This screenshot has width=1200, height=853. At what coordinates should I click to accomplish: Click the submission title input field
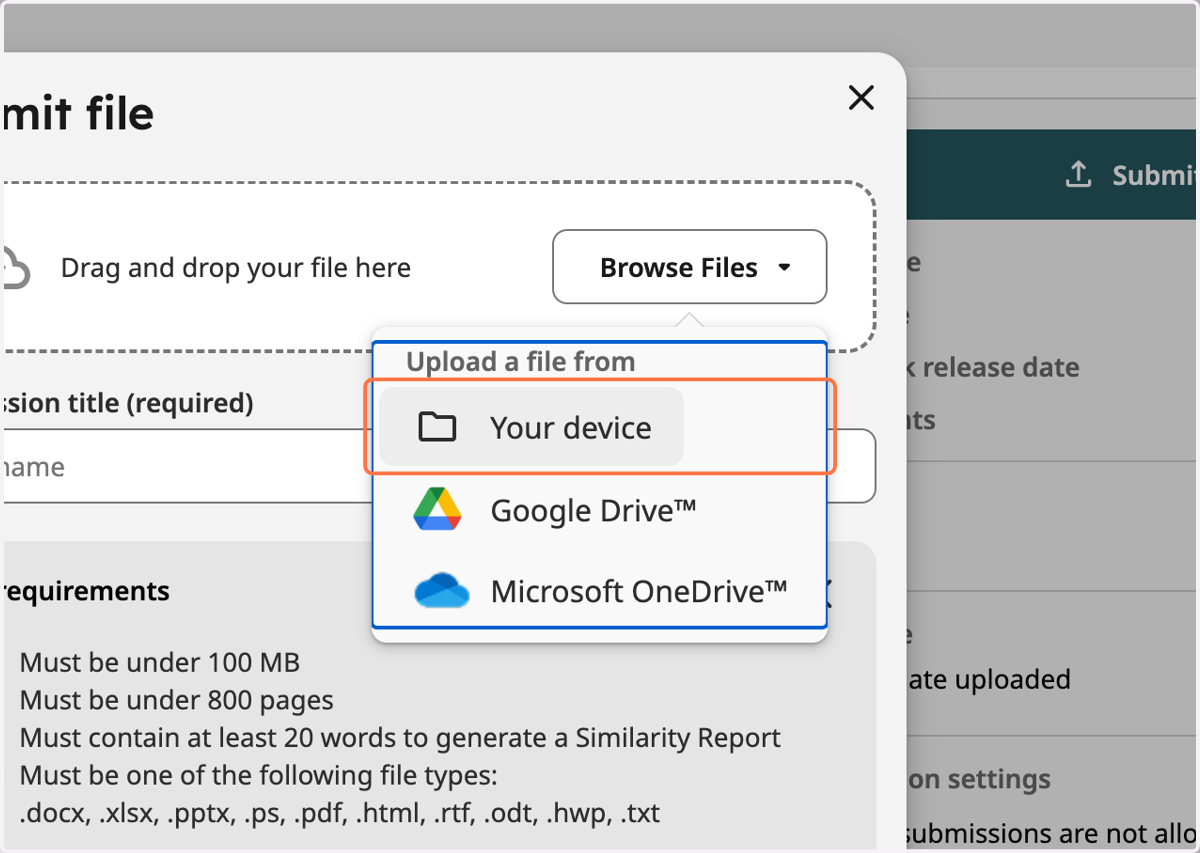tap(438, 466)
